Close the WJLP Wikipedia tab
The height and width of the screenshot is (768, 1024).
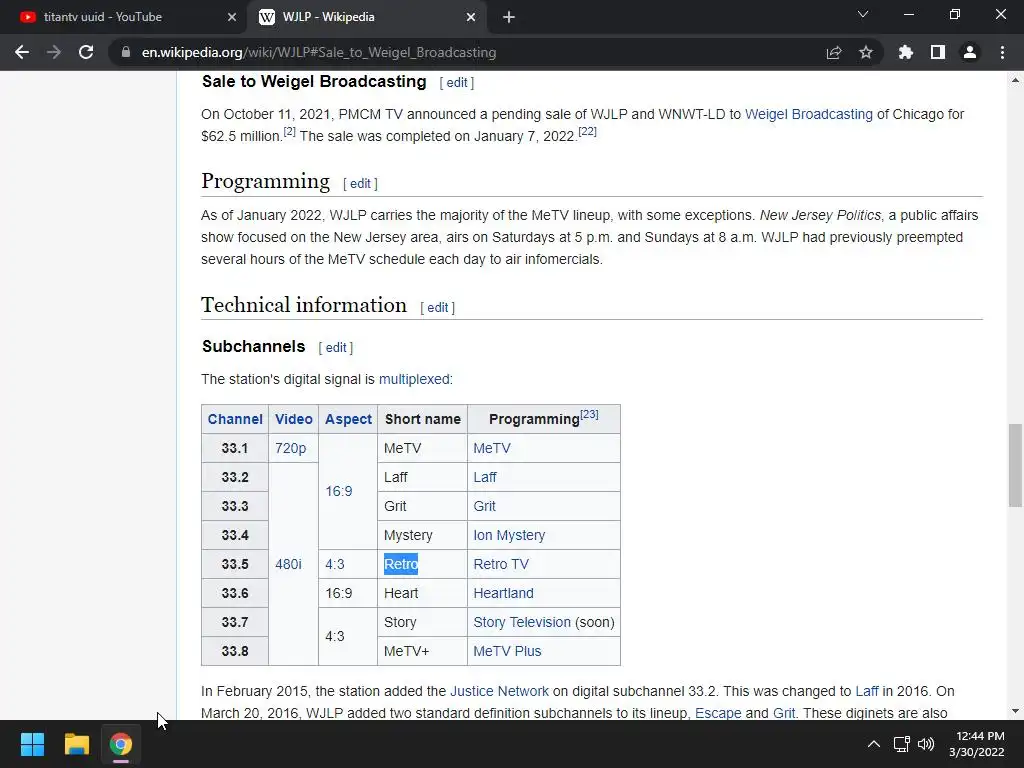(471, 17)
